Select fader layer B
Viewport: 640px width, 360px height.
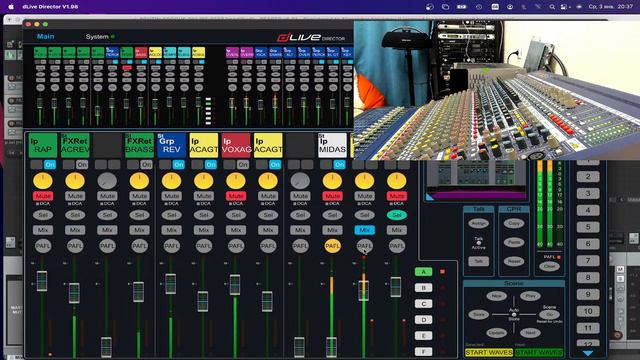coord(423,288)
